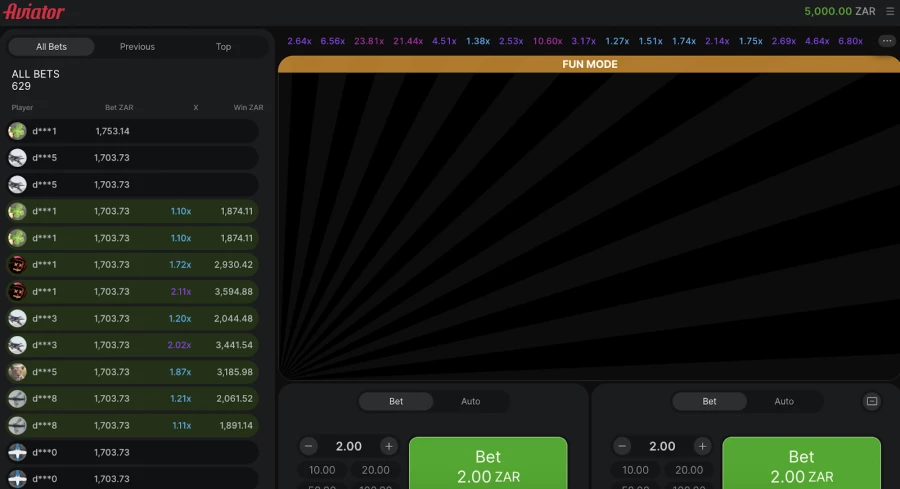900x489 pixels.
Task: Open the Top bets tab
Action: pos(223,47)
